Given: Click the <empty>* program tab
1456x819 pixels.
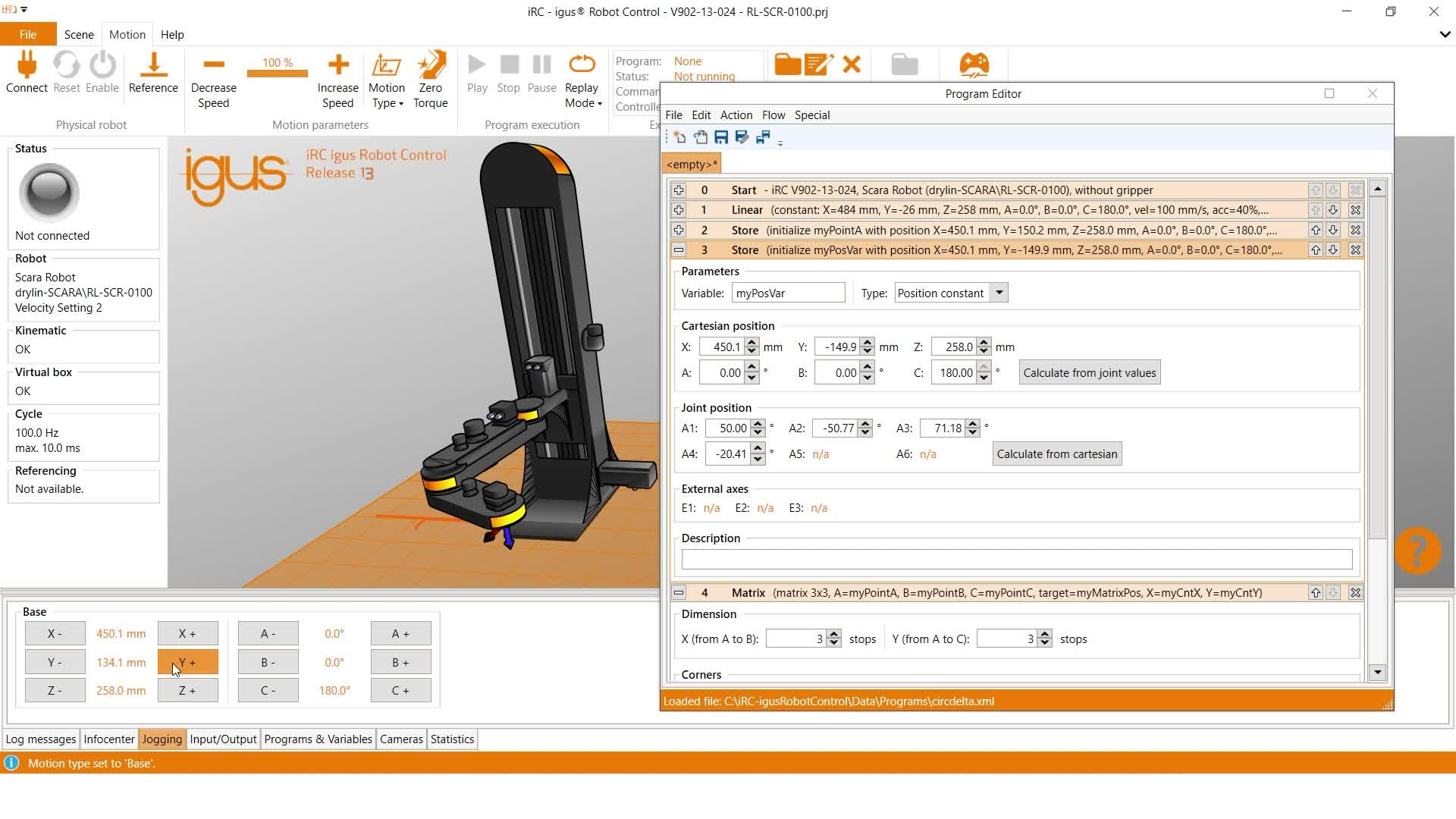Looking at the screenshot, I should pos(692,164).
